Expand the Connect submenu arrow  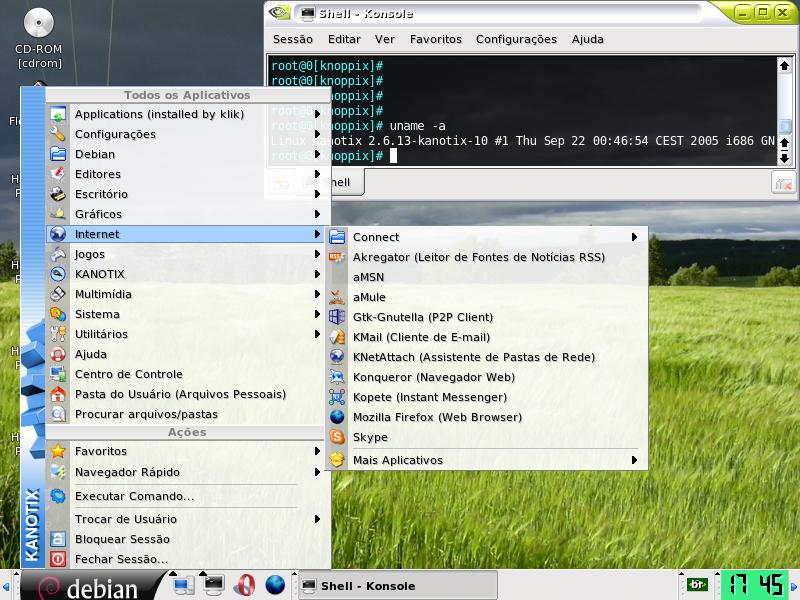coord(634,237)
